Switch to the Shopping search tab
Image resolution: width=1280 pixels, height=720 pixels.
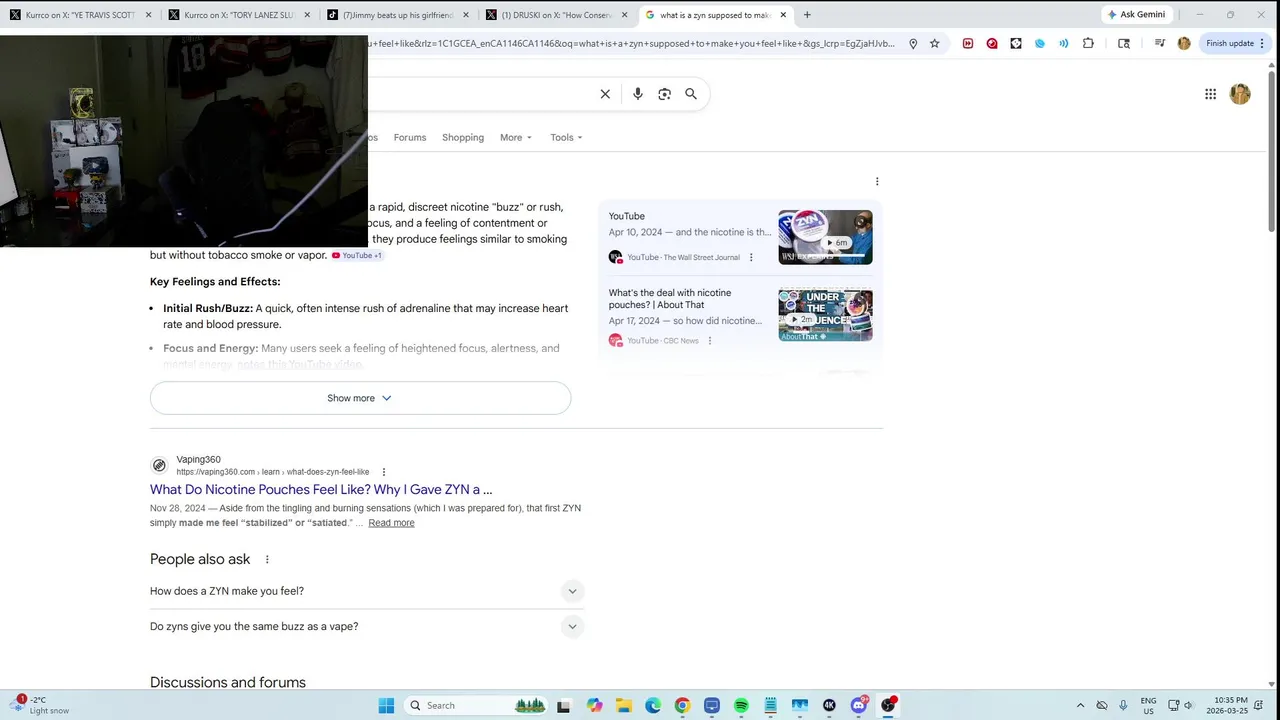click(463, 138)
